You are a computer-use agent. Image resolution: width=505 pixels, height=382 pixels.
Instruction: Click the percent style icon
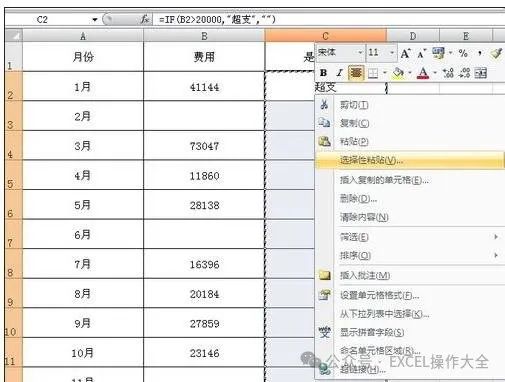coord(463,53)
